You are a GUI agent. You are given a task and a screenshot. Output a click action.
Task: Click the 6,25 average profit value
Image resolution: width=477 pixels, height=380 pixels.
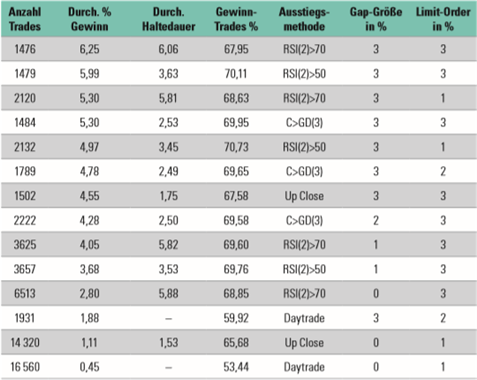(x=89, y=49)
